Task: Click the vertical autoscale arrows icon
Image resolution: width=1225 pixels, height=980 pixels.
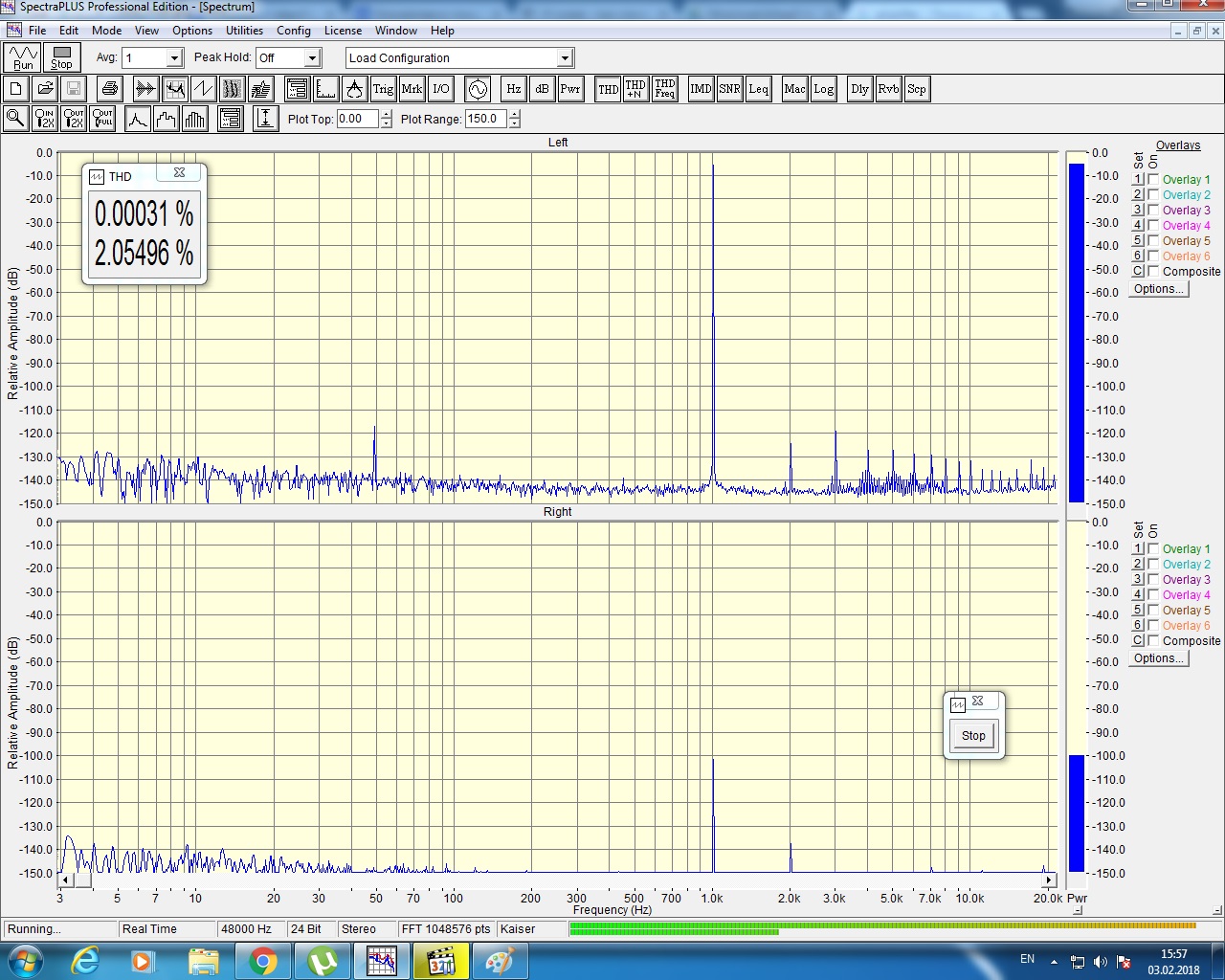Action: tap(266, 119)
